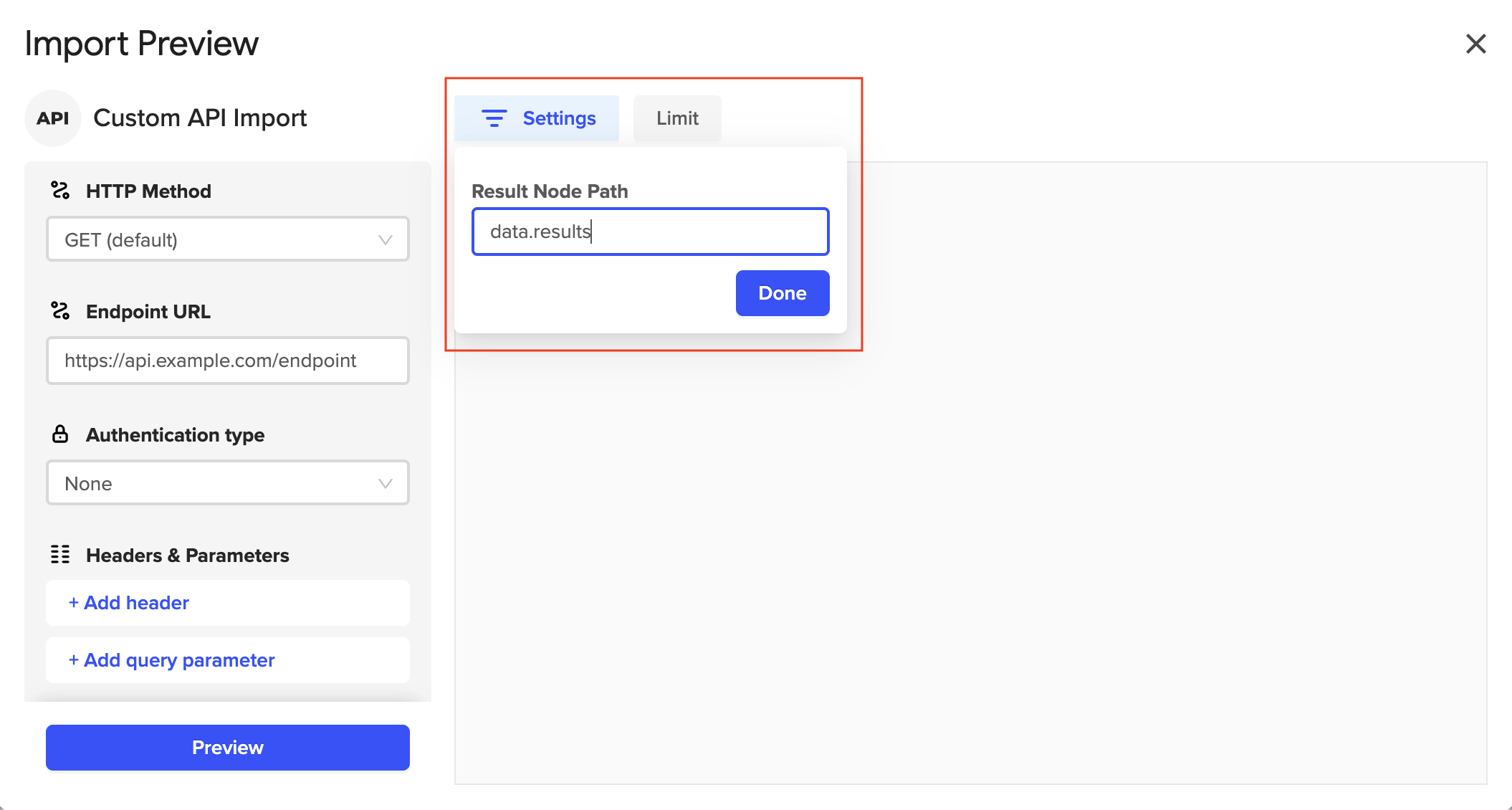Click the GET (default) dropdown chevron

pos(386,239)
